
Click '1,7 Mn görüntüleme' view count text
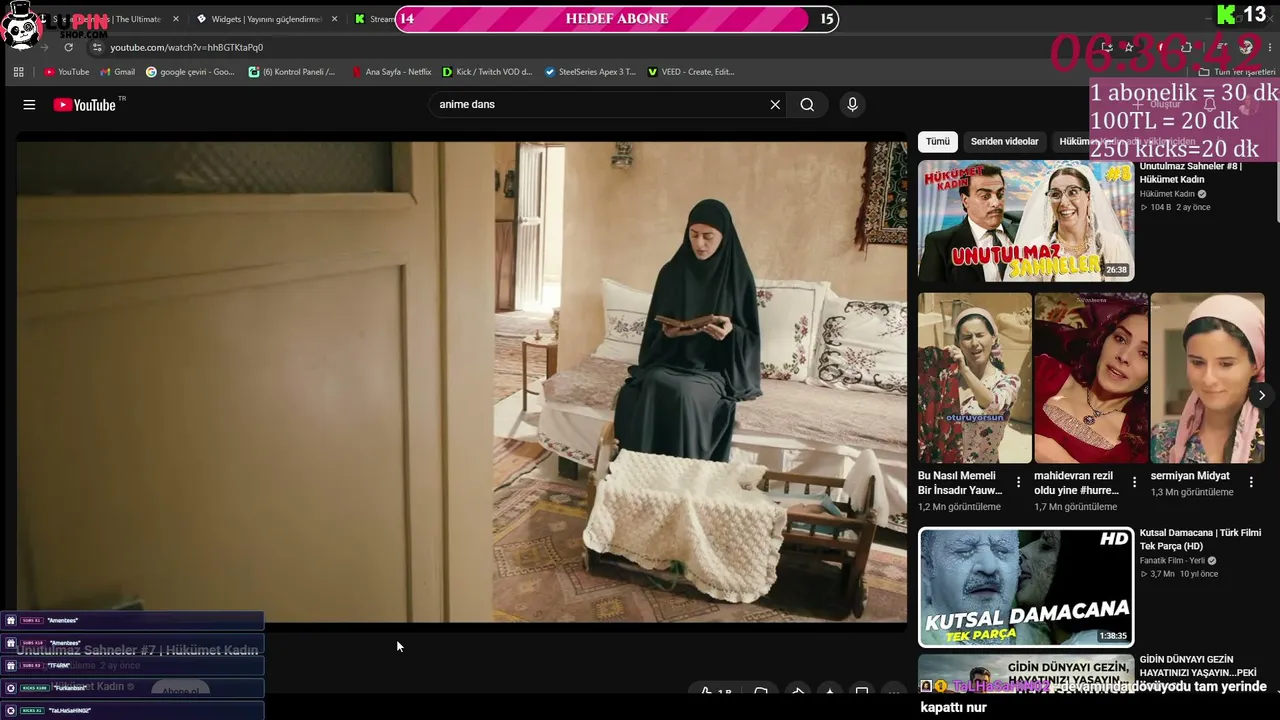[x=1076, y=507]
